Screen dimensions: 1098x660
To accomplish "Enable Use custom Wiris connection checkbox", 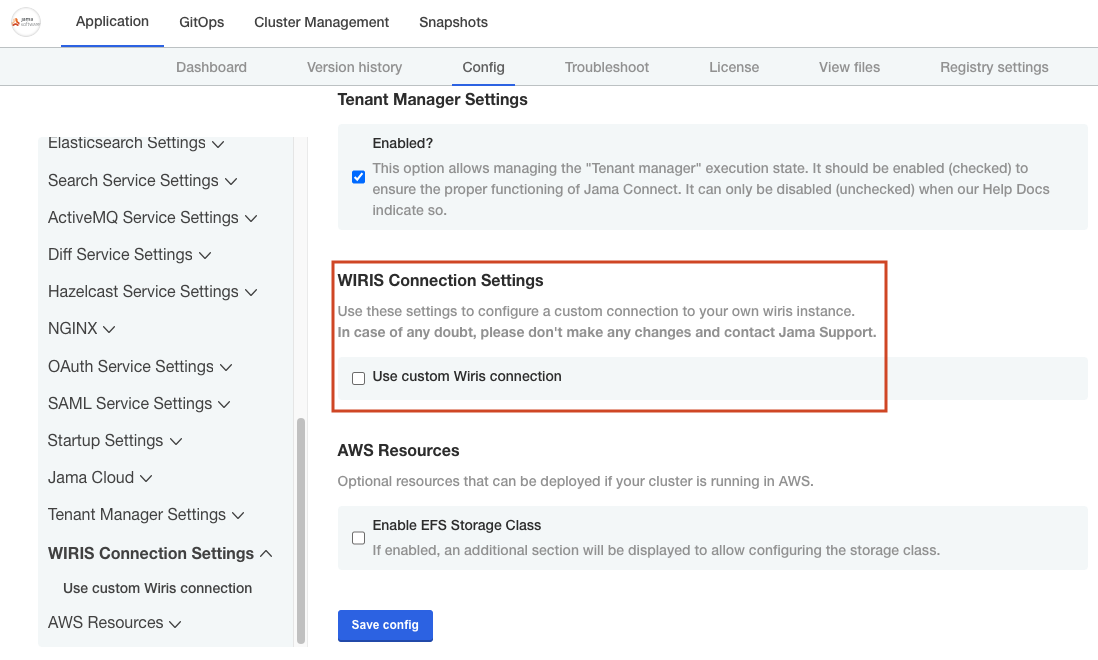I will [359, 379].
